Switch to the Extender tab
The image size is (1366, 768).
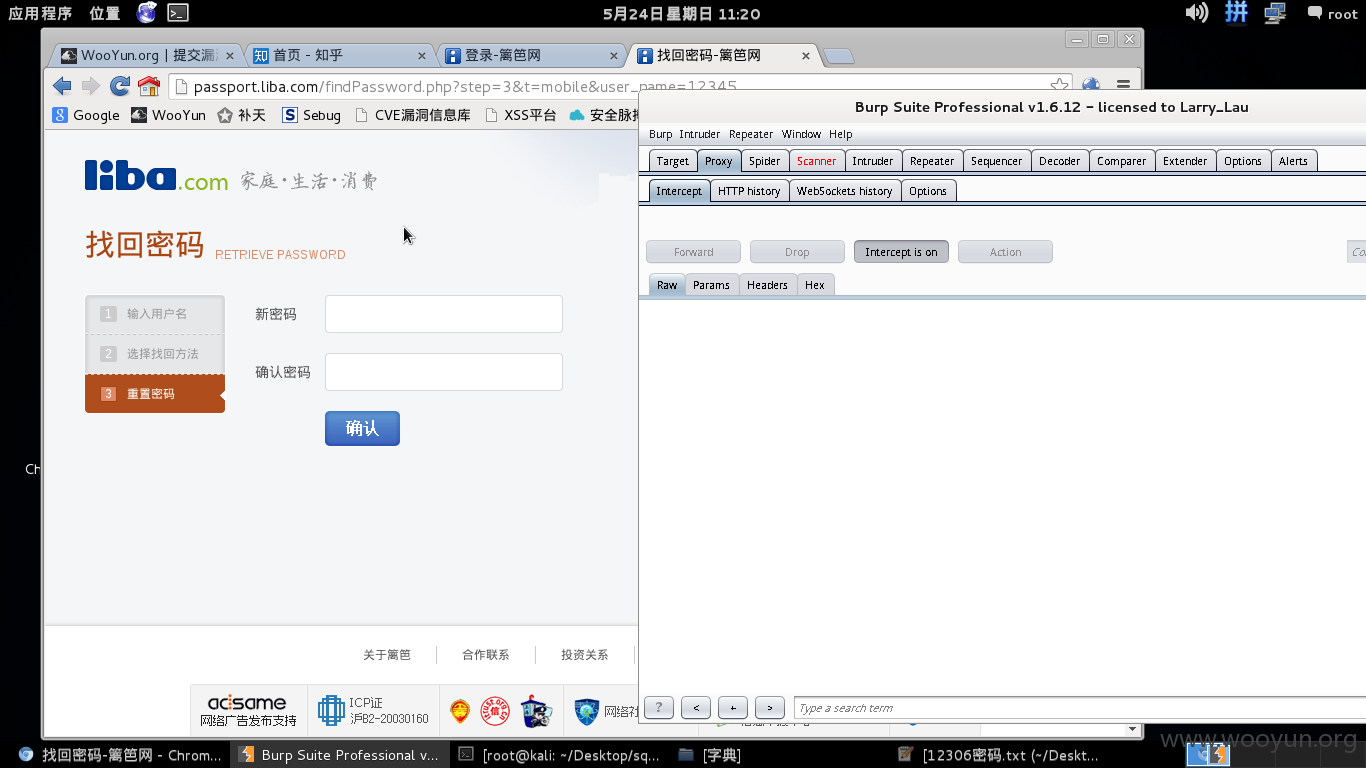pyautogui.click(x=1185, y=161)
